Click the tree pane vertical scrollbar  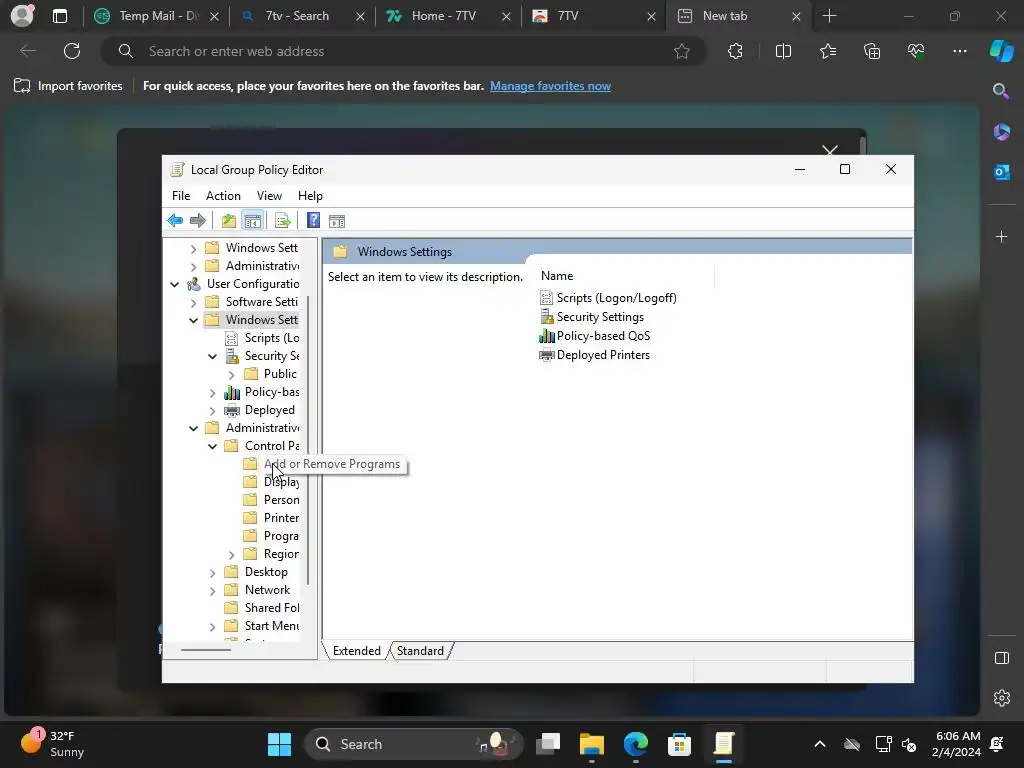pyautogui.click(x=308, y=439)
